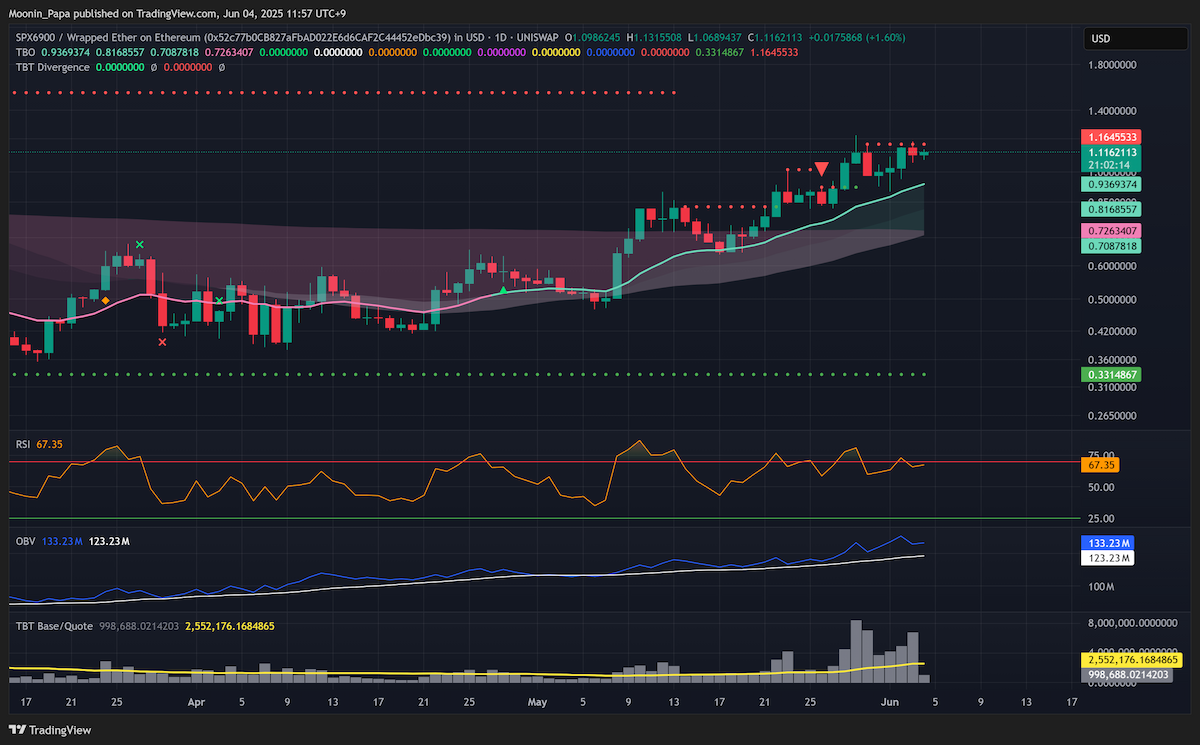The height and width of the screenshot is (745, 1200).
Task: Click the uppermost green X marker in late March
Action: click(x=140, y=244)
